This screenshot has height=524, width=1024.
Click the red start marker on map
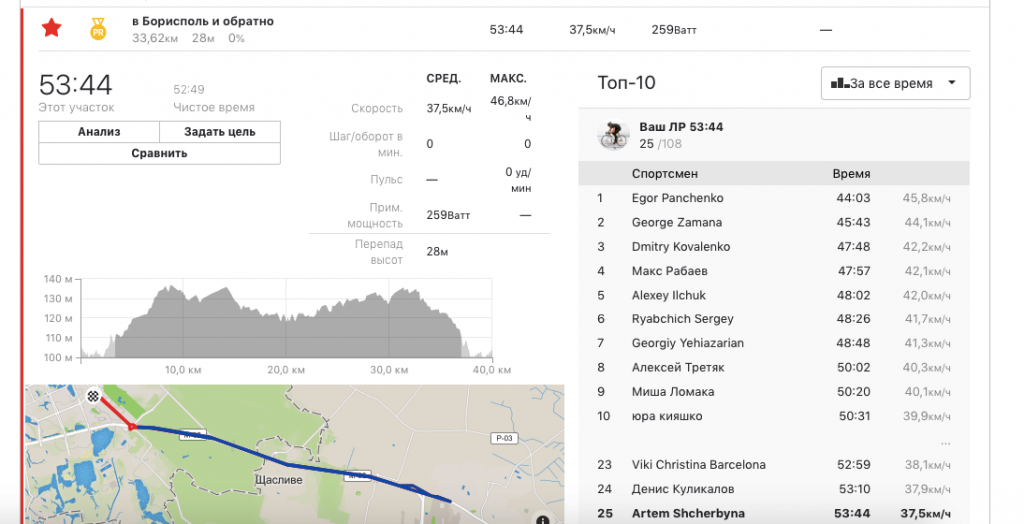[x=130, y=426]
